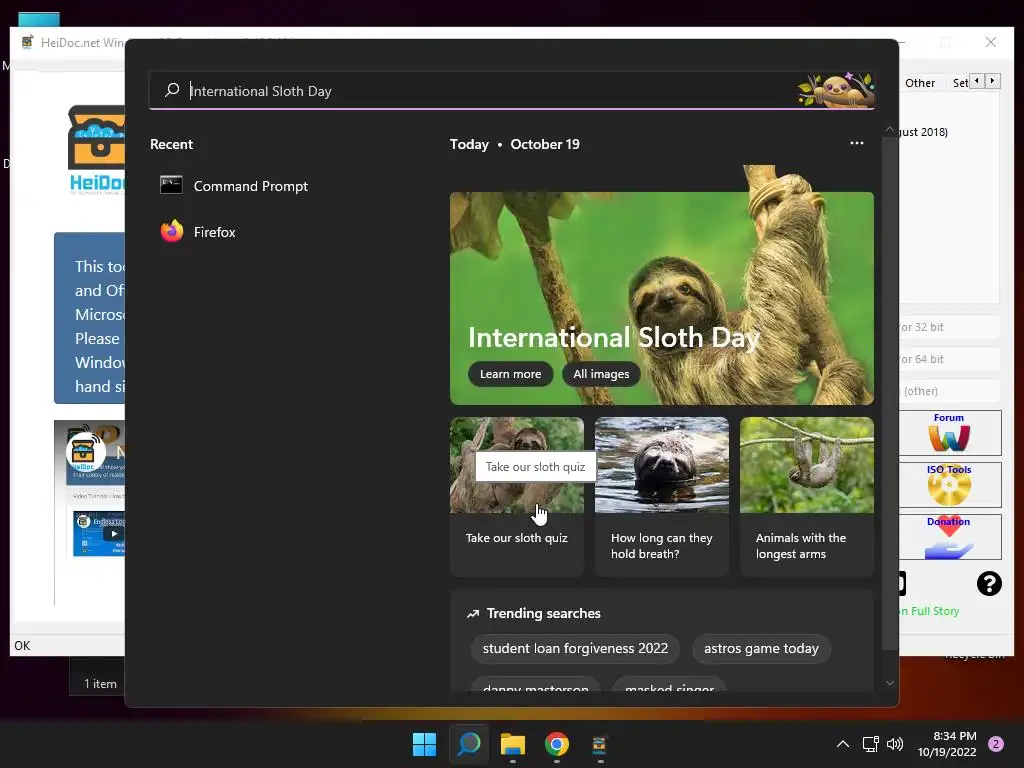Search astros game today trending chip
This screenshot has width=1024, height=768.
[x=761, y=648]
